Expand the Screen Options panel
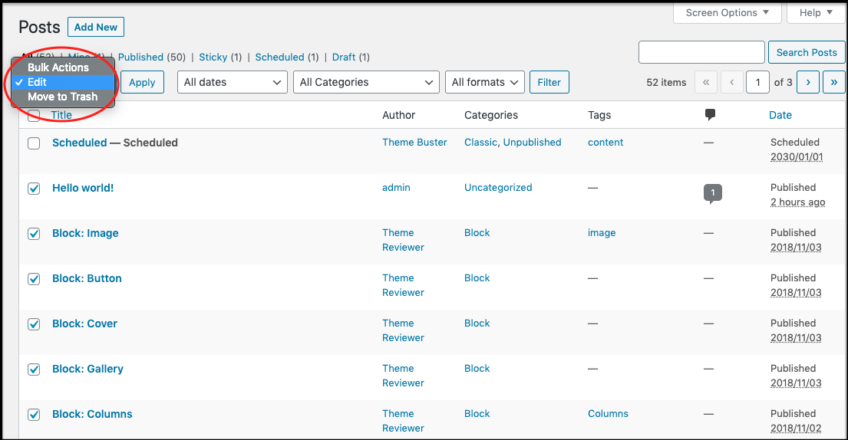 point(727,13)
